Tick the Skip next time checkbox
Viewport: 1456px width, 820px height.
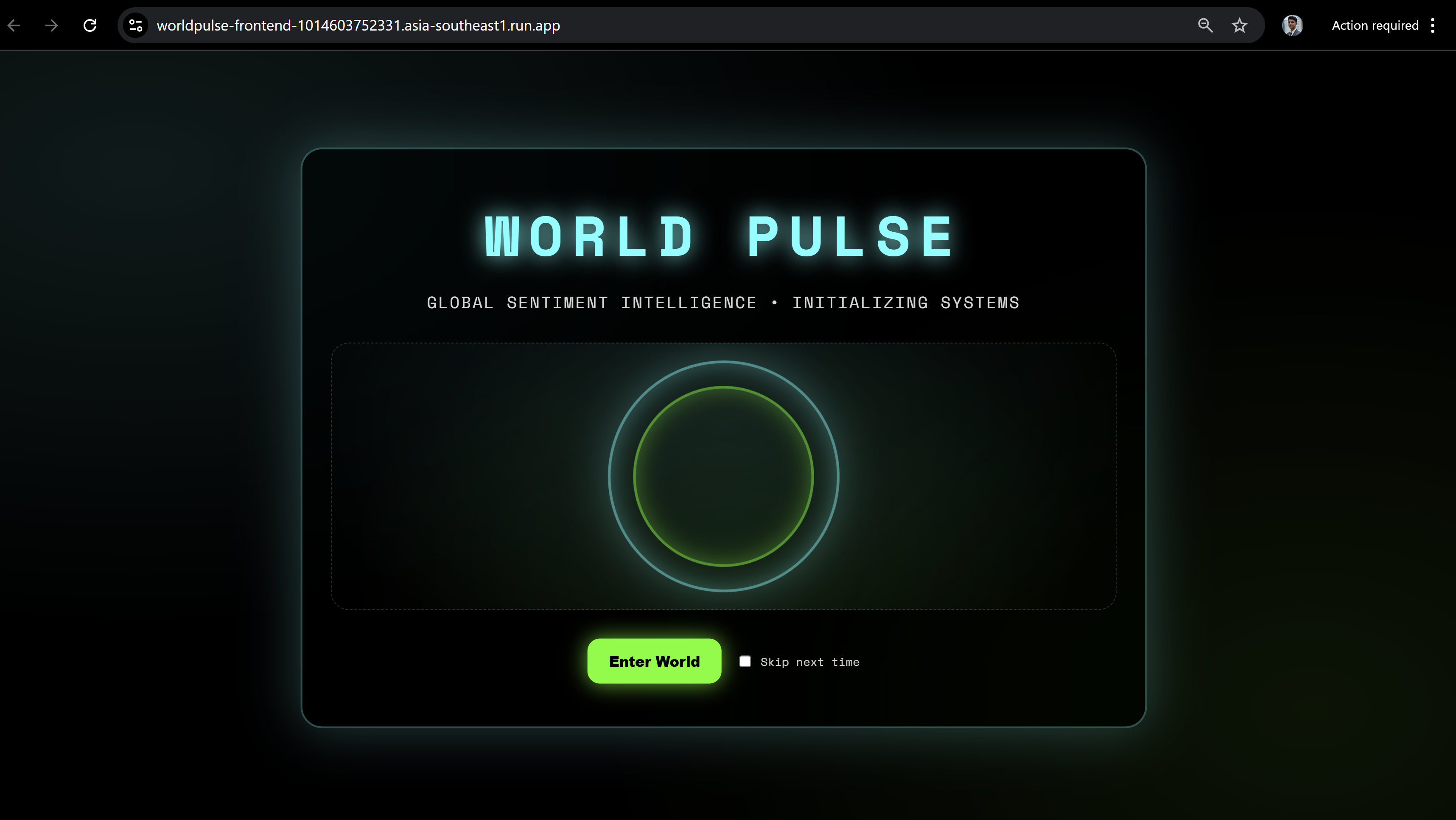click(745, 661)
